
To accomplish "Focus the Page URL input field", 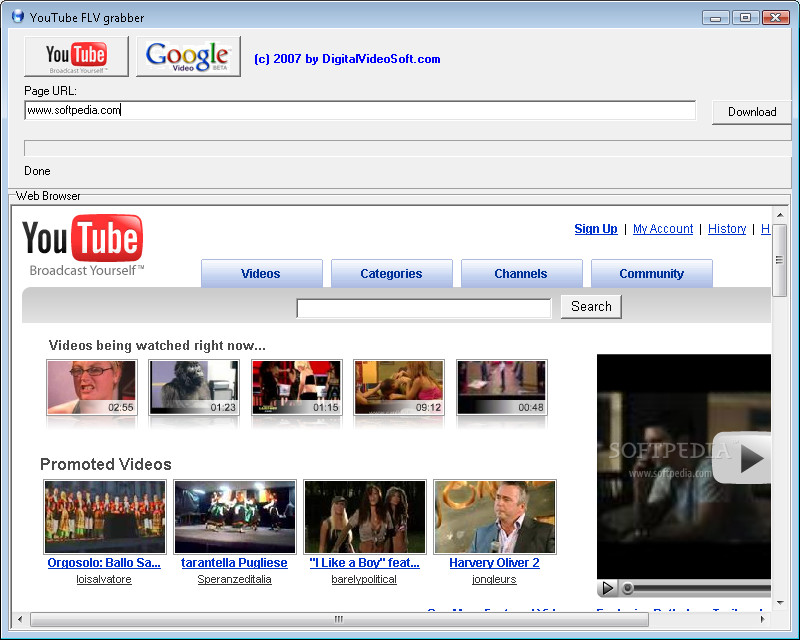I will pyautogui.click(x=360, y=110).
